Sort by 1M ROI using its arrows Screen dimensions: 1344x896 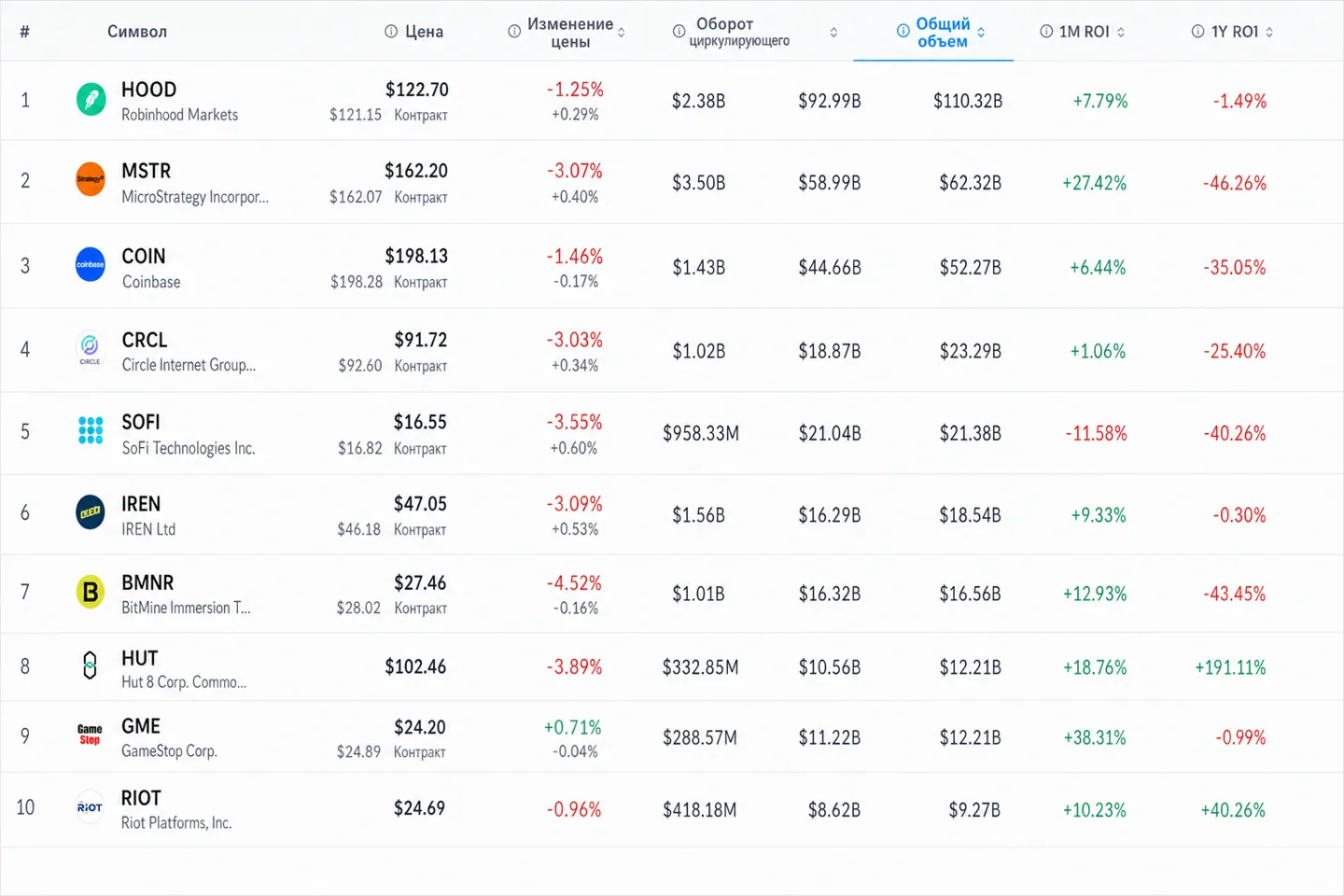tap(1121, 33)
